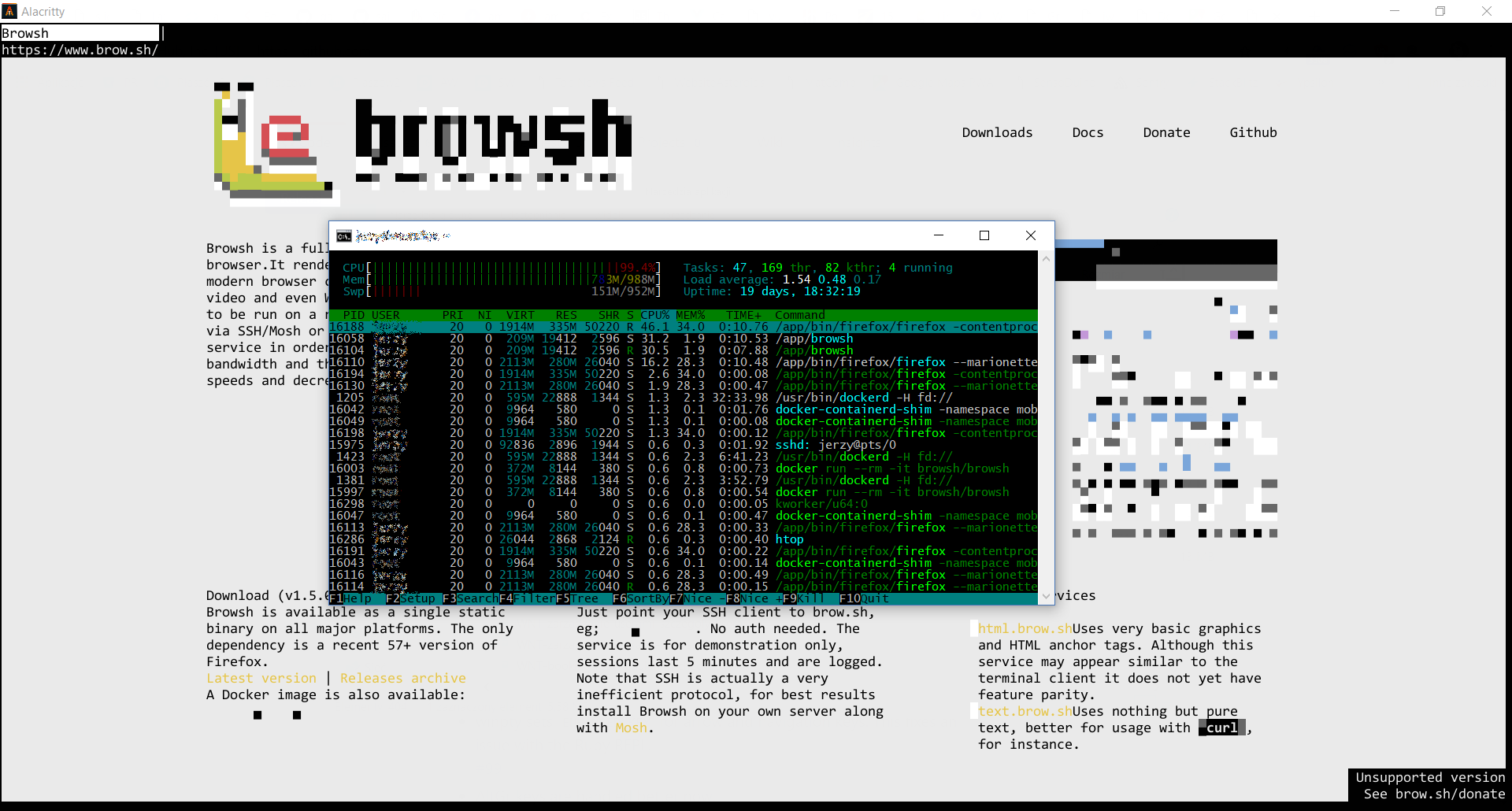Click F8 Nice + in htop bar
1512x811 pixels.
point(754,598)
